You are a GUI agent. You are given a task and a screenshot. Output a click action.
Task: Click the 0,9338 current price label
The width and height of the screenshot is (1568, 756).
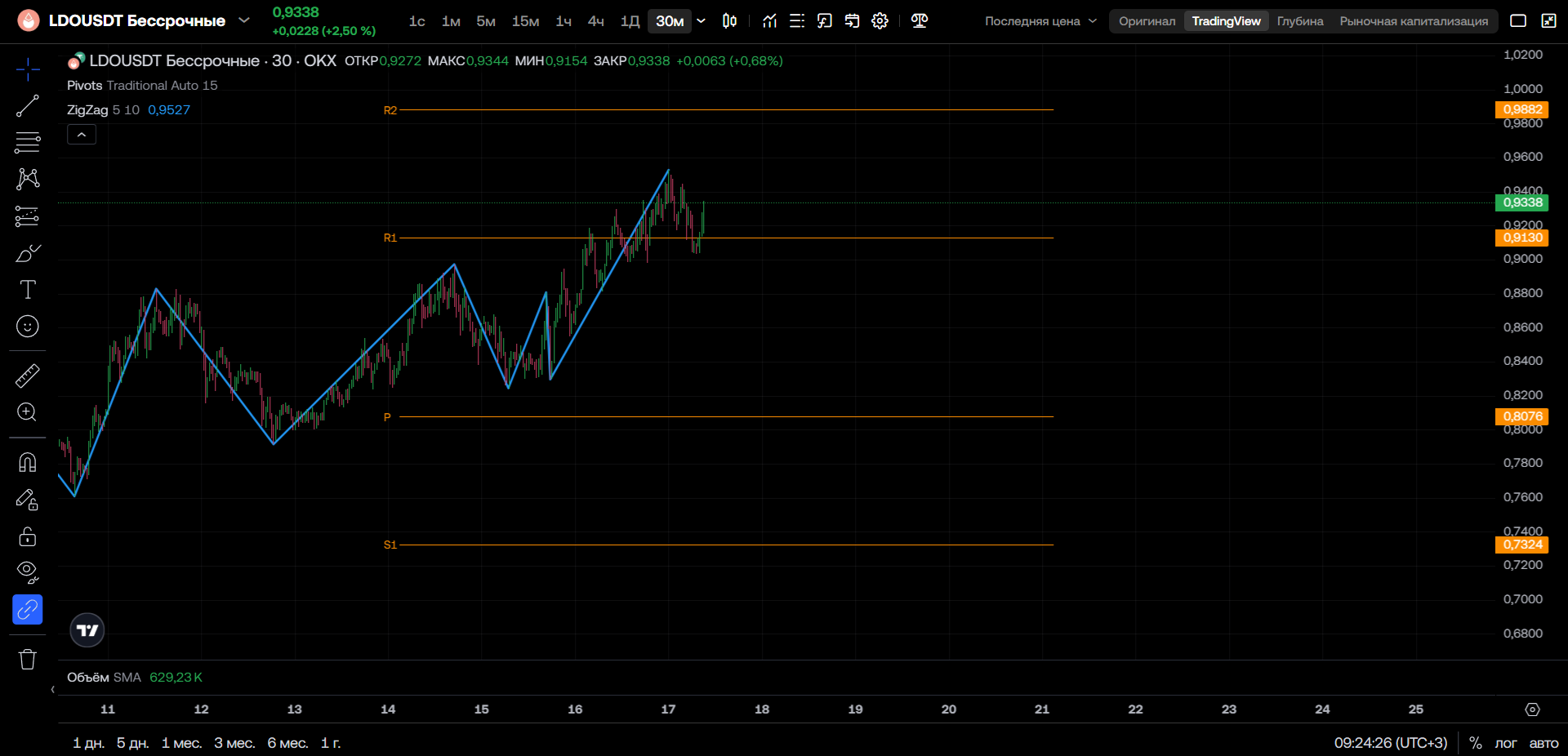pos(1521,202)
